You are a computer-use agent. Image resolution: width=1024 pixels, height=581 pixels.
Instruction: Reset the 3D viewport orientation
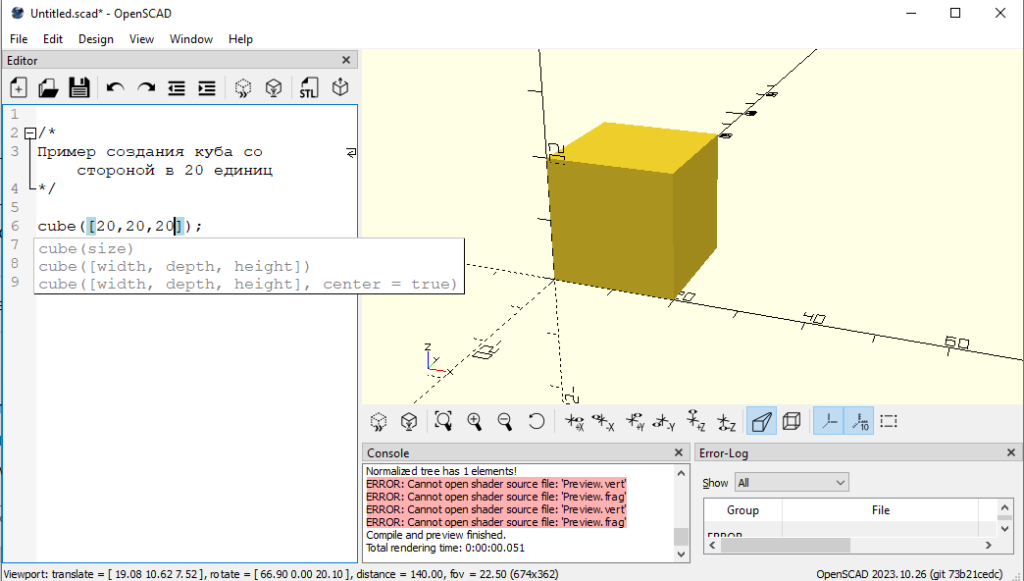pyautogui.click(x=536, y=421)
